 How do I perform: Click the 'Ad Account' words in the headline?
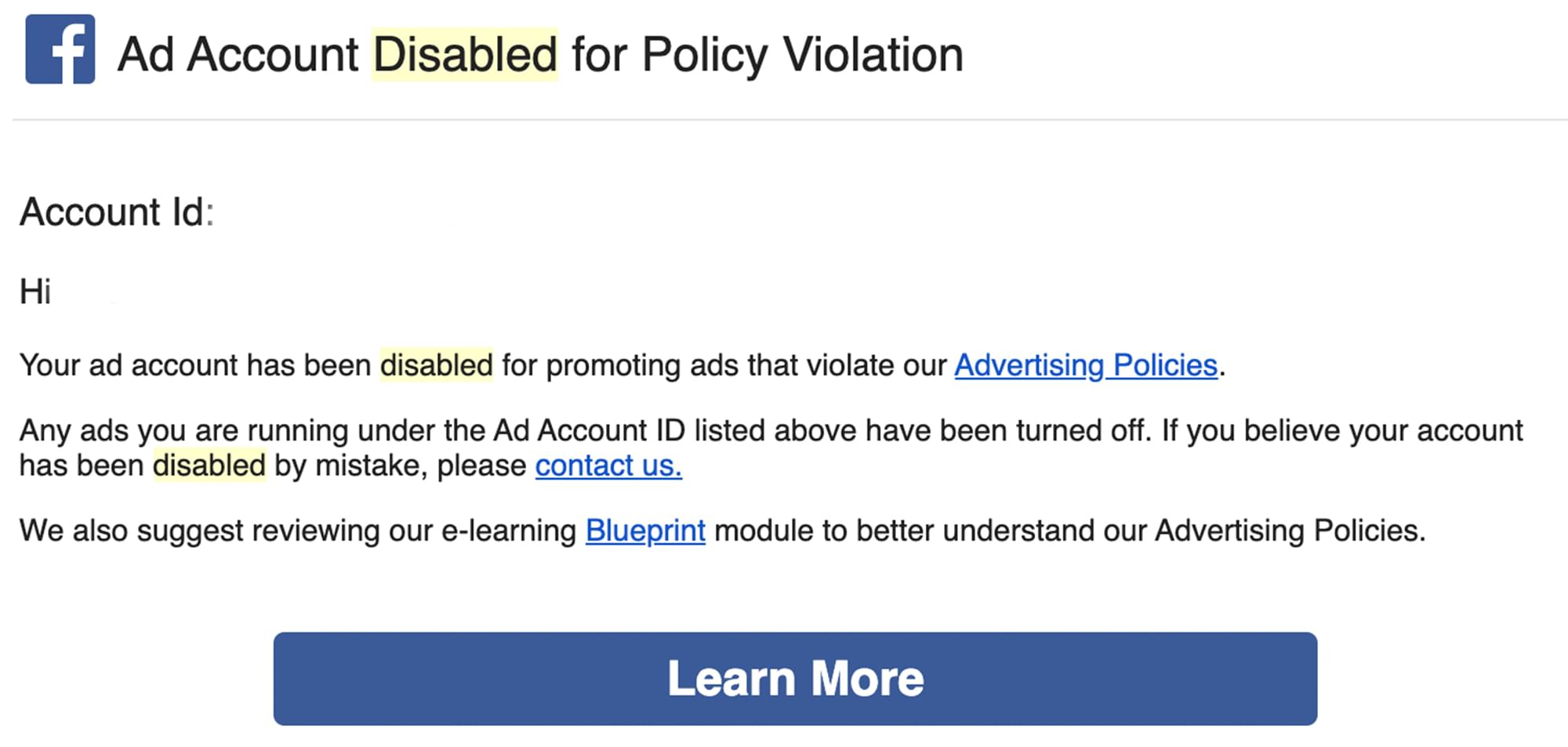coord(238,54)
